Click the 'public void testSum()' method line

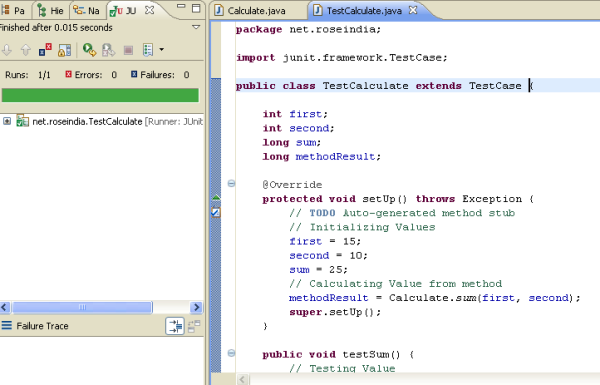click(338, 355)
